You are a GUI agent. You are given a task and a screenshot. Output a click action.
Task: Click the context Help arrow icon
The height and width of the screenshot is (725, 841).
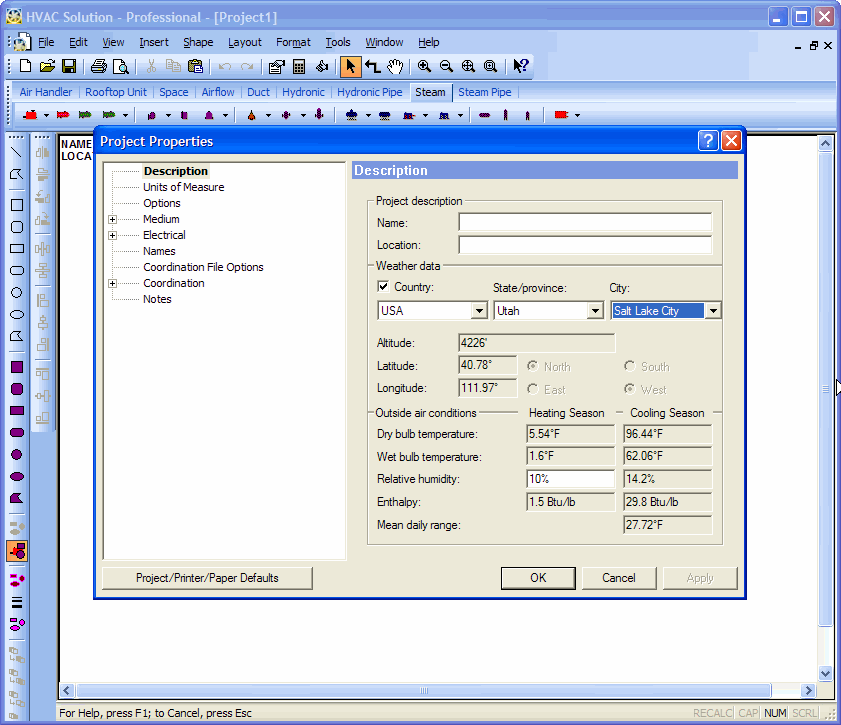click(520, 66)
